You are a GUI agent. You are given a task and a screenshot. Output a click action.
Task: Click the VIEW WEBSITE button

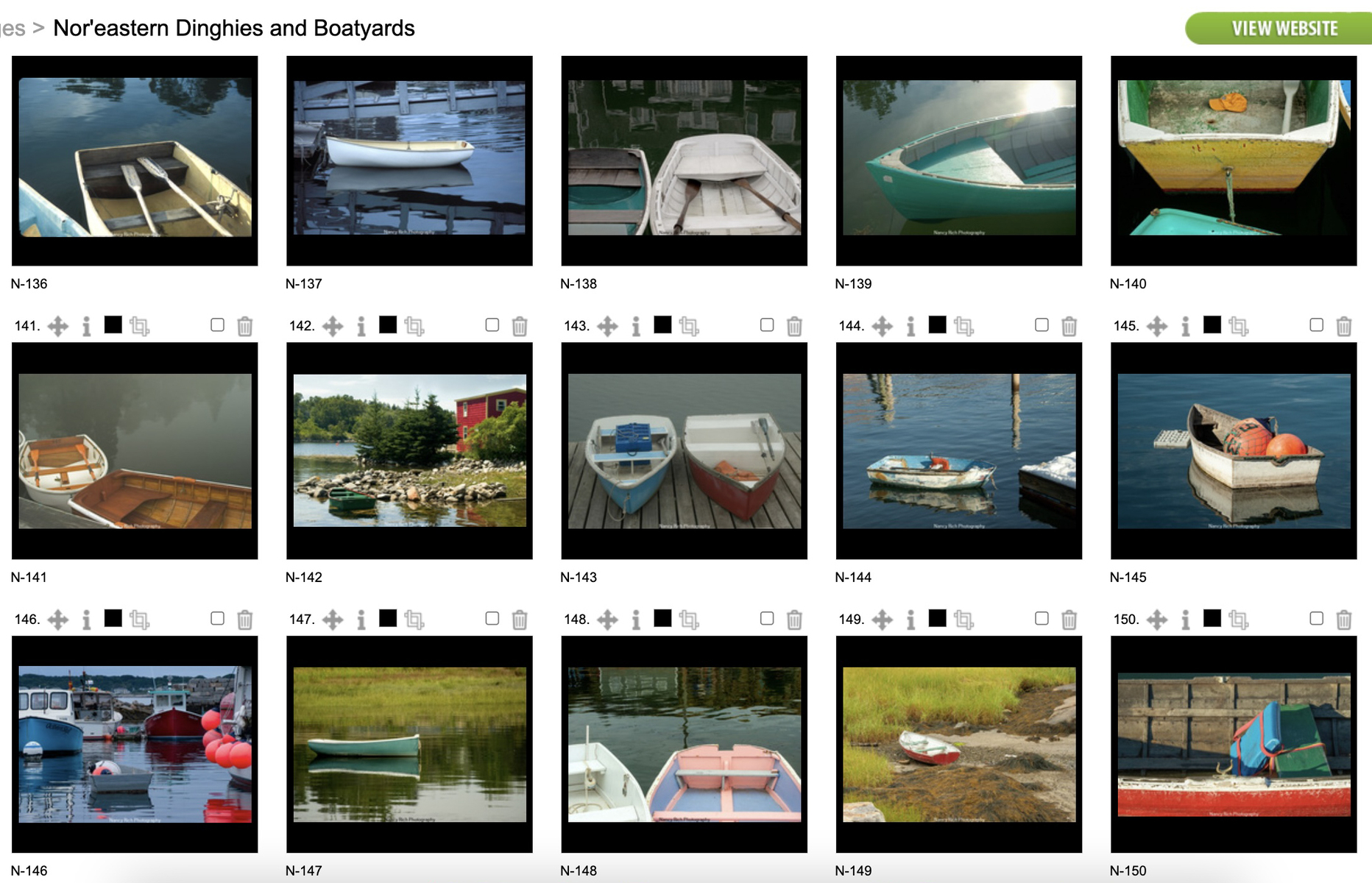tap(1279, 28)
